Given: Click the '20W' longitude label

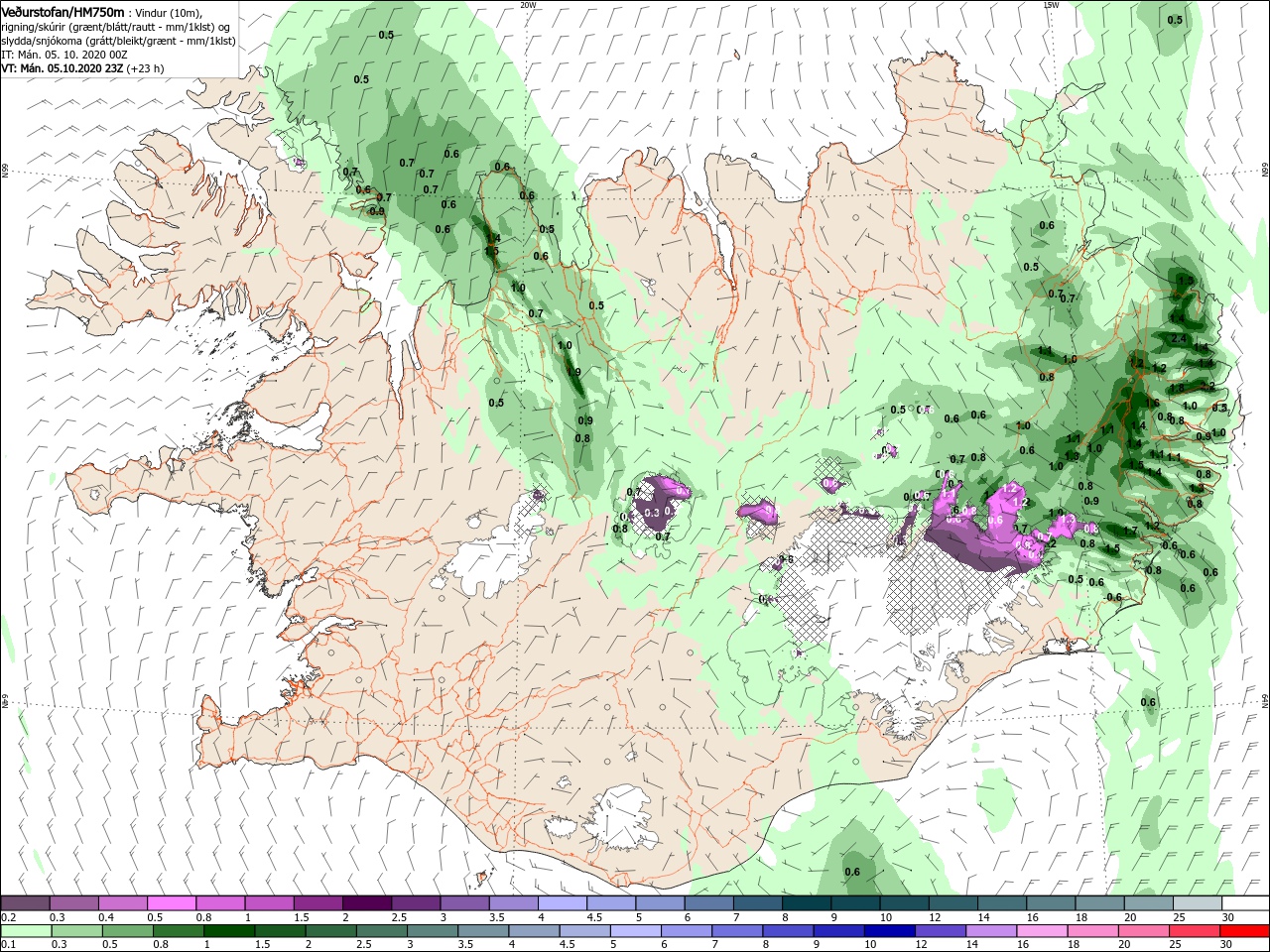Looking at the screenshot, I should (528, 4).
